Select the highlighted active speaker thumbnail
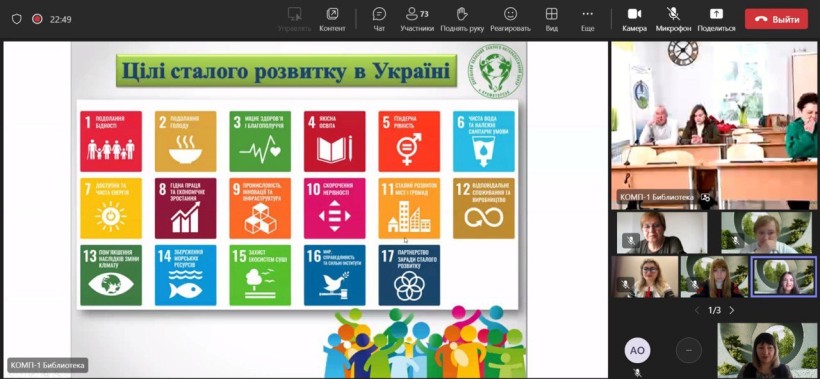Viewport: 820px width, 379px height. [783, 277]
